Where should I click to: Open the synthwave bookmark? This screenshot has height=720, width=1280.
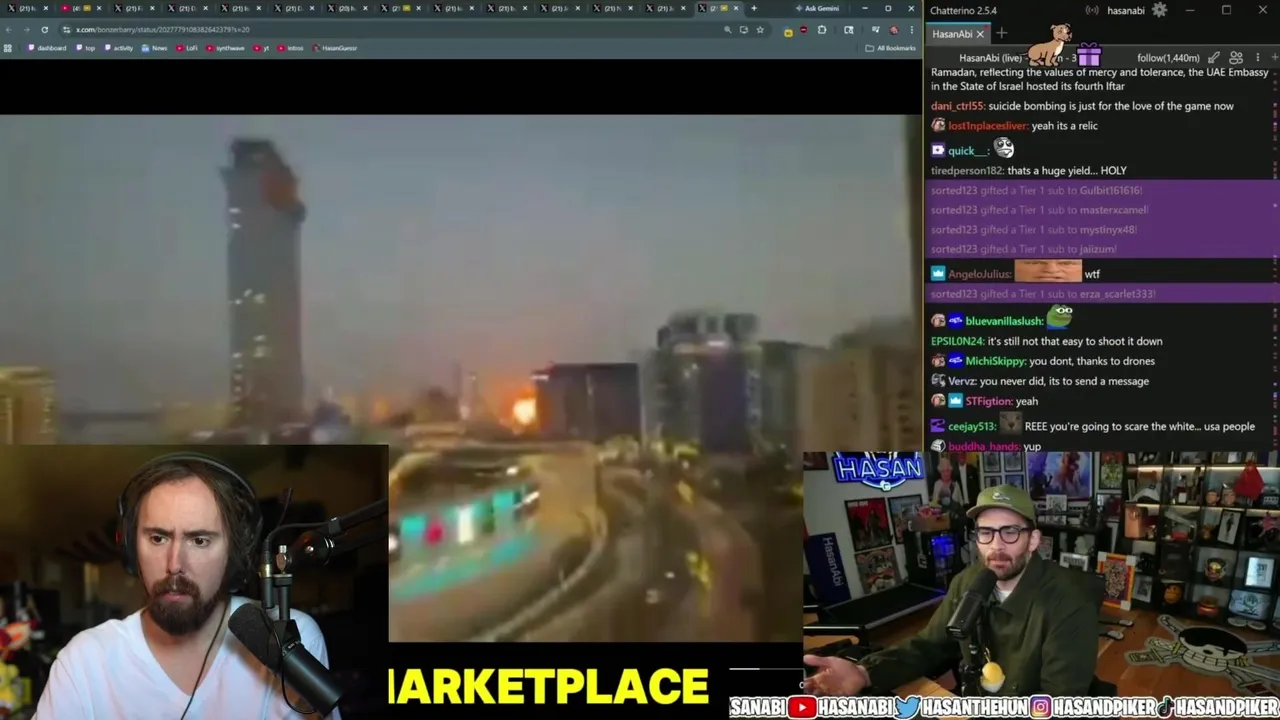225,48
